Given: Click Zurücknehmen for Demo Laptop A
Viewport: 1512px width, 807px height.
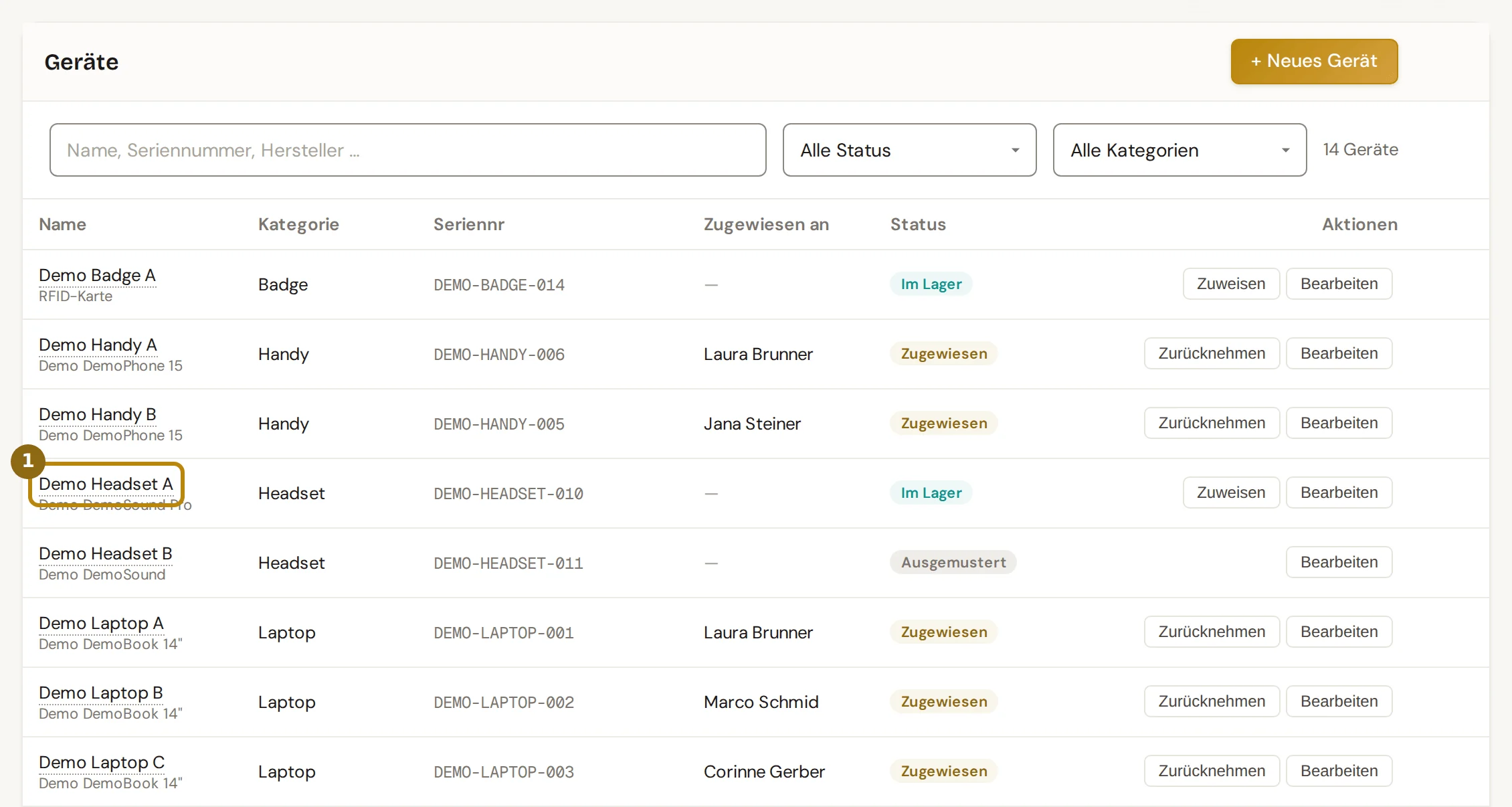Looking at the screenshot, I should (x=1212, y=632).
